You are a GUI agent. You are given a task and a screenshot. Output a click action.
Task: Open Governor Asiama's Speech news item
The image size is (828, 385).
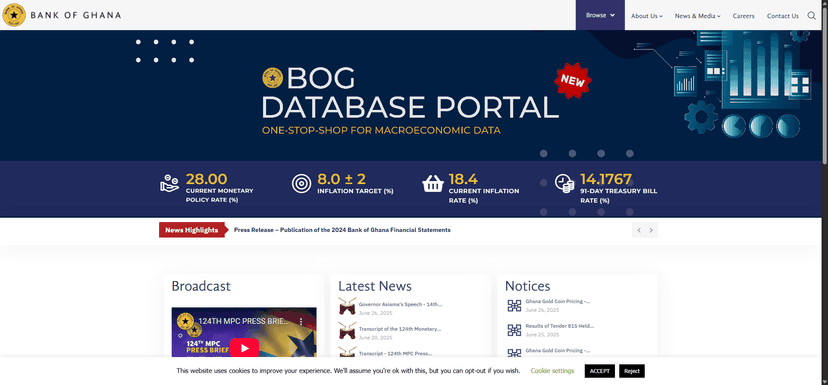[400, 304]
